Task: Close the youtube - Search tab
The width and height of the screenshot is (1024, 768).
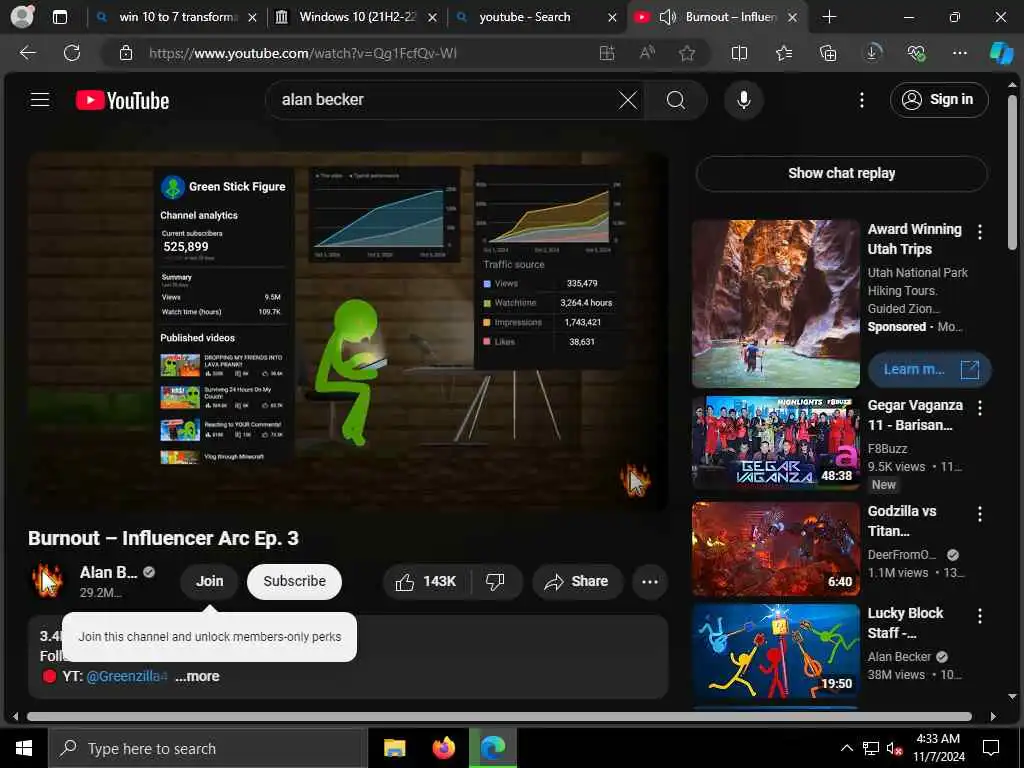Action: (x=612, y=18)
